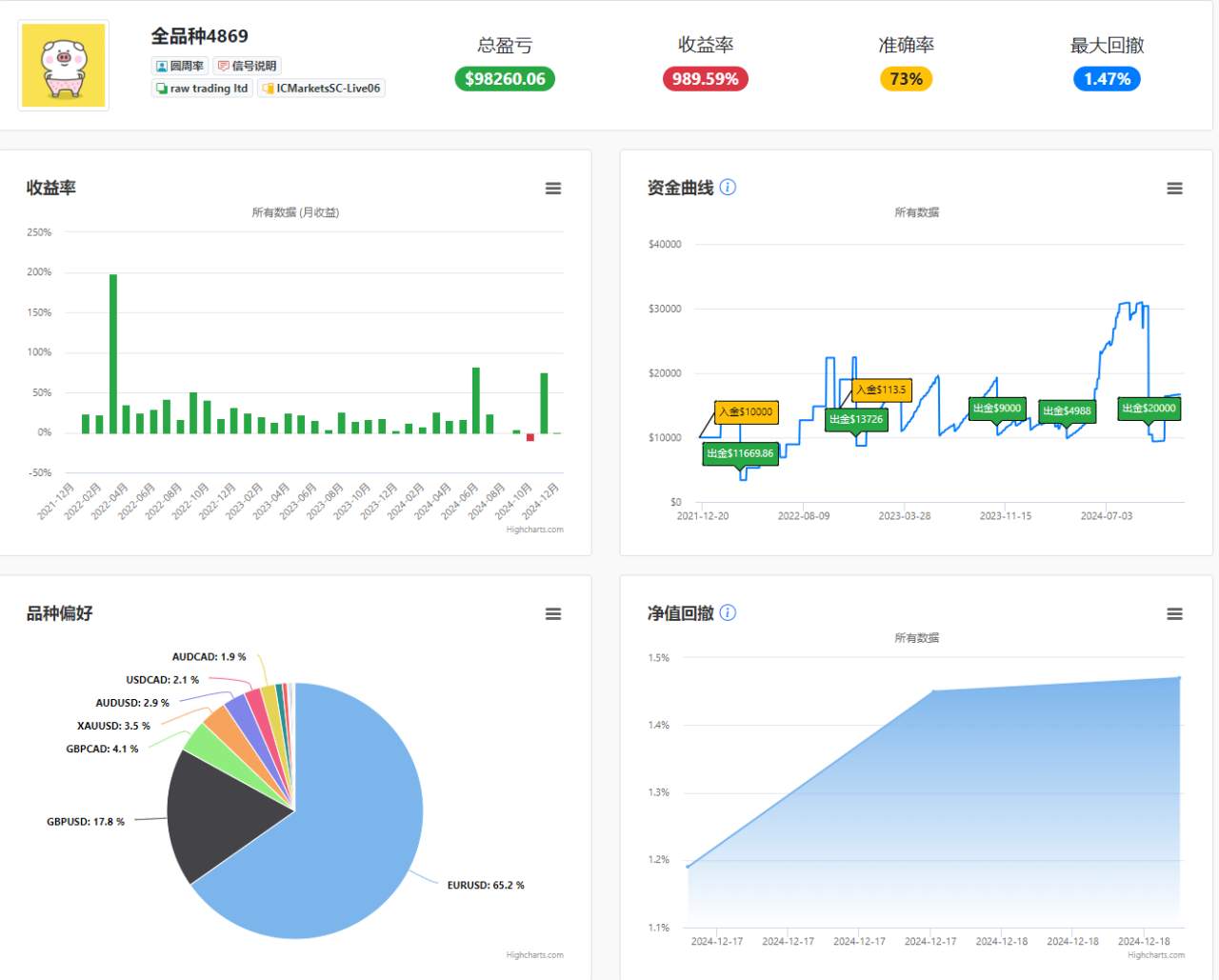Click the 73% accuracy badge
This screenshot has height=980, width=1219.
906,79
